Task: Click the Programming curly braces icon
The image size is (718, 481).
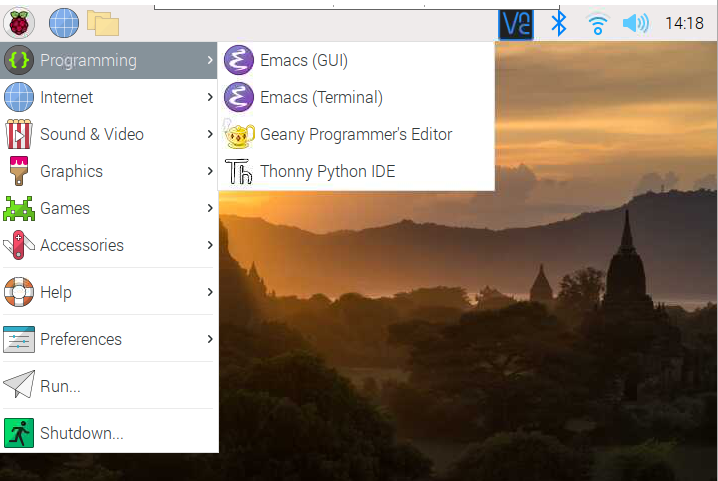Action: [19, 60]
